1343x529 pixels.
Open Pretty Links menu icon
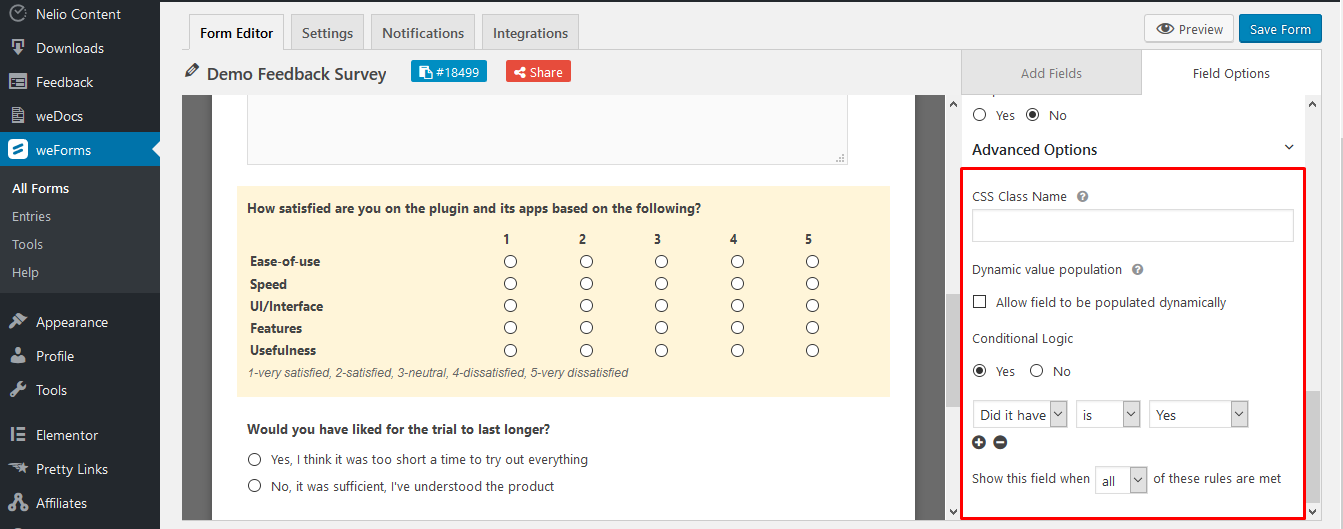(x=18, y=469)
